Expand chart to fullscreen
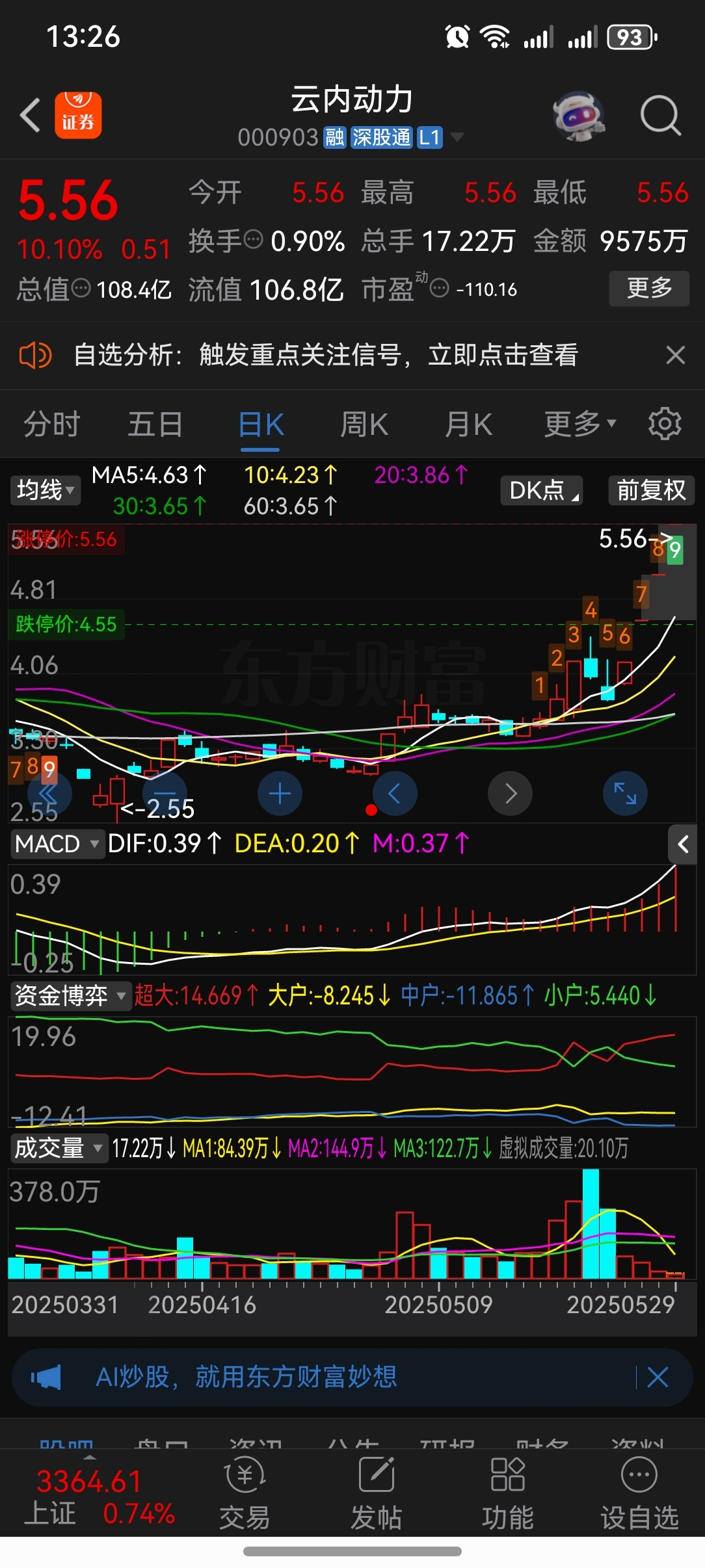Image resolution: width=705 pixels, height=1568 pixels. point(625,794)
